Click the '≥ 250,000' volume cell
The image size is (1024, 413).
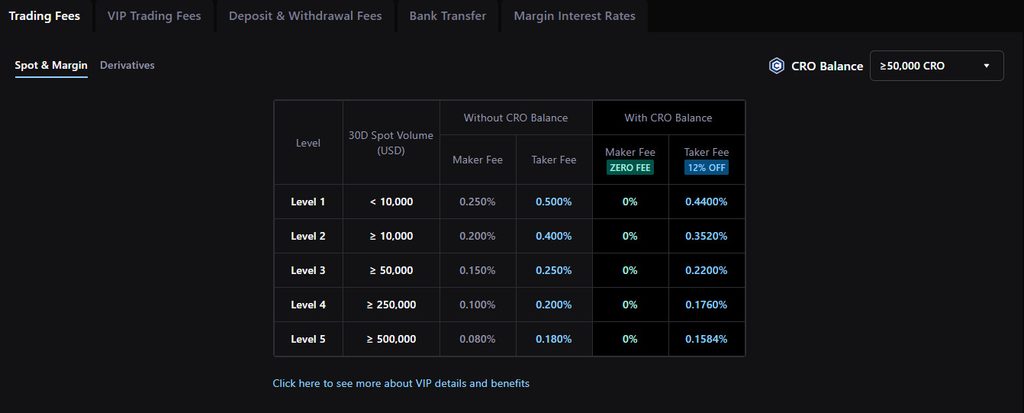point(391,305)
